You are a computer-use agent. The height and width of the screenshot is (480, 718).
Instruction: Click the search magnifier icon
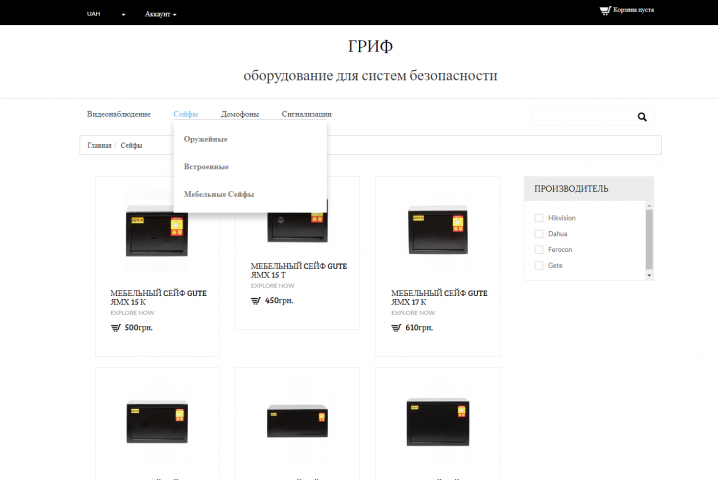coord(642,117)
